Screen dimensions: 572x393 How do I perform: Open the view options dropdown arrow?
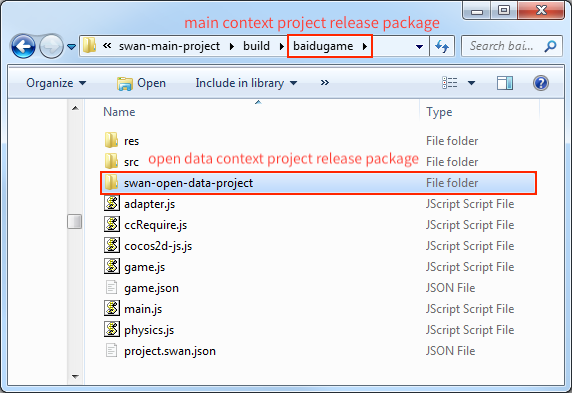[471, 83]
